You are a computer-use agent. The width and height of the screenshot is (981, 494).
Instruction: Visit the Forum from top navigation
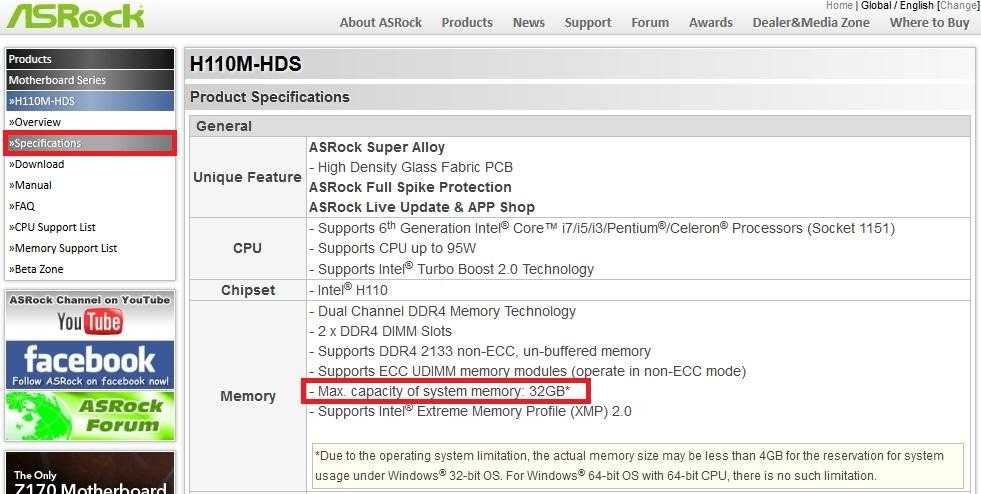pyautogui.click(x=650, y=22)
